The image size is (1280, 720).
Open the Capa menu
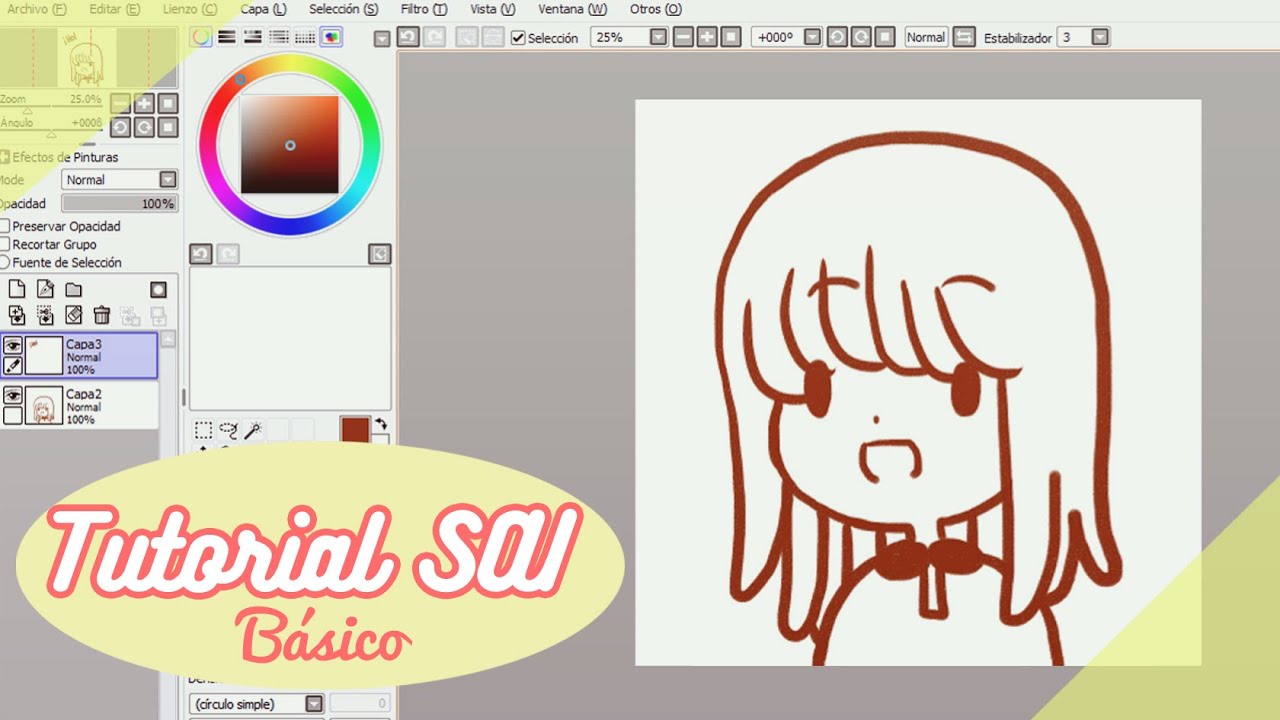click(263, 9)
